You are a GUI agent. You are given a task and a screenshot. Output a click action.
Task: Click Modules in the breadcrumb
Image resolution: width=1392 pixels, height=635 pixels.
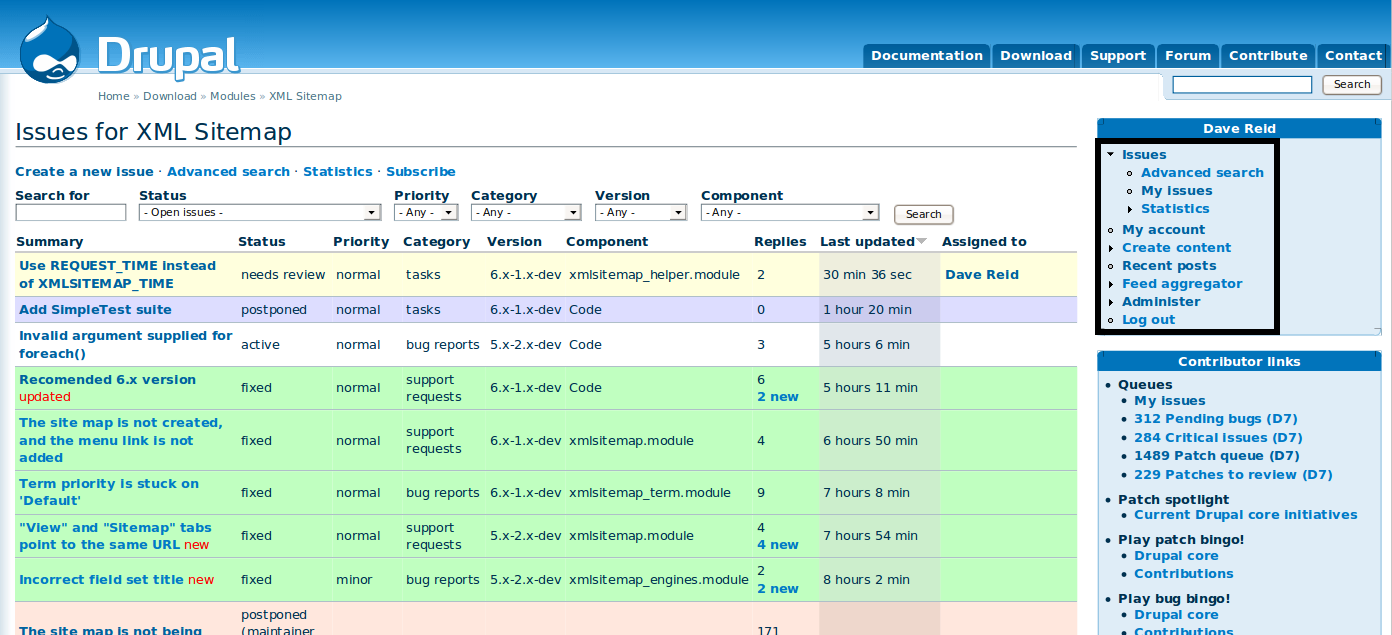[x=232, y=97]
